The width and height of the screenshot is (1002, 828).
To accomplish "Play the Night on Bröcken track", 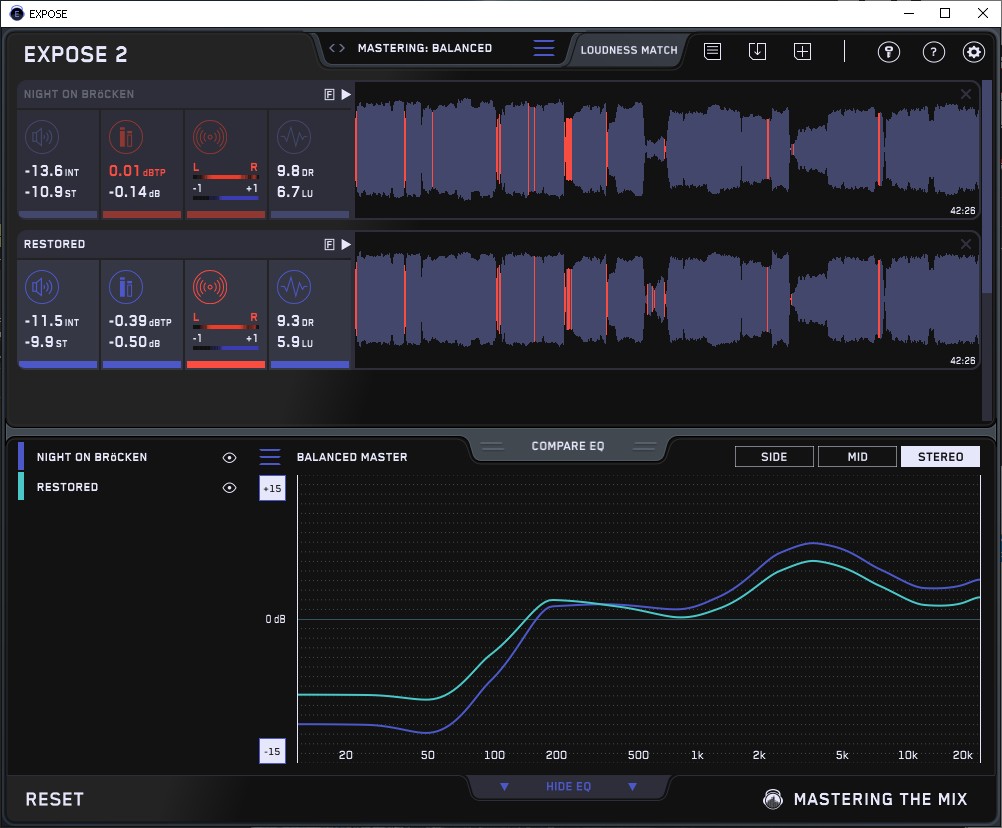I will click(346, 95).
